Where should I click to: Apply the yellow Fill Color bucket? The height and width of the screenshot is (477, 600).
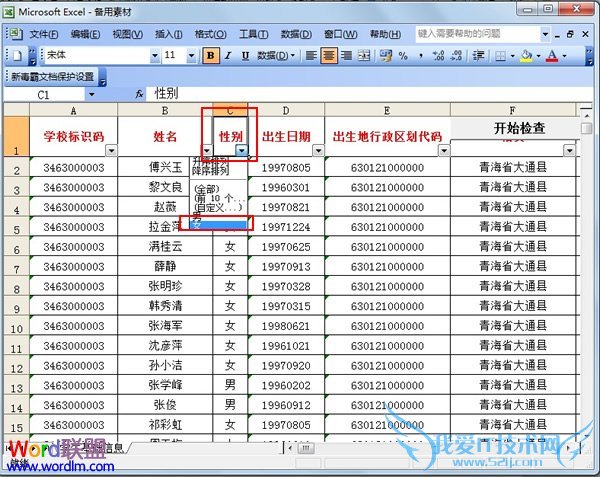527,56
